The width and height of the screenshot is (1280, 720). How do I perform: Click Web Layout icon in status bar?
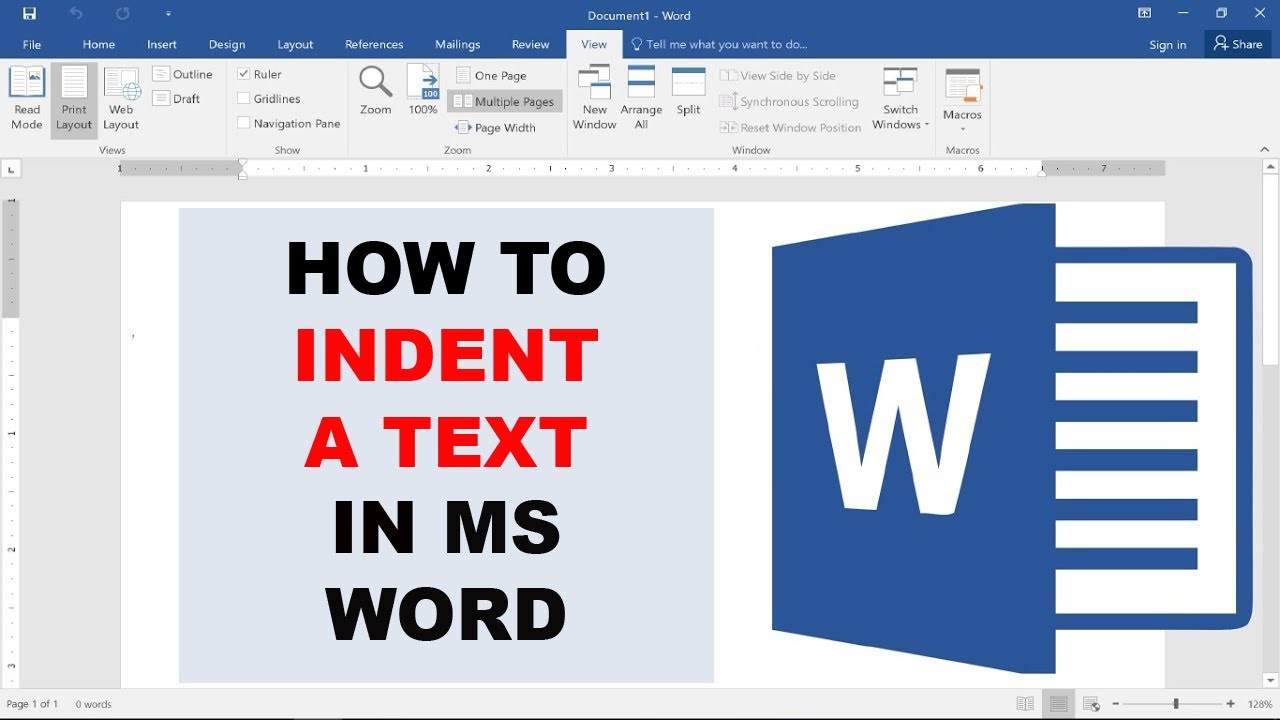(x=1091, y=704)
